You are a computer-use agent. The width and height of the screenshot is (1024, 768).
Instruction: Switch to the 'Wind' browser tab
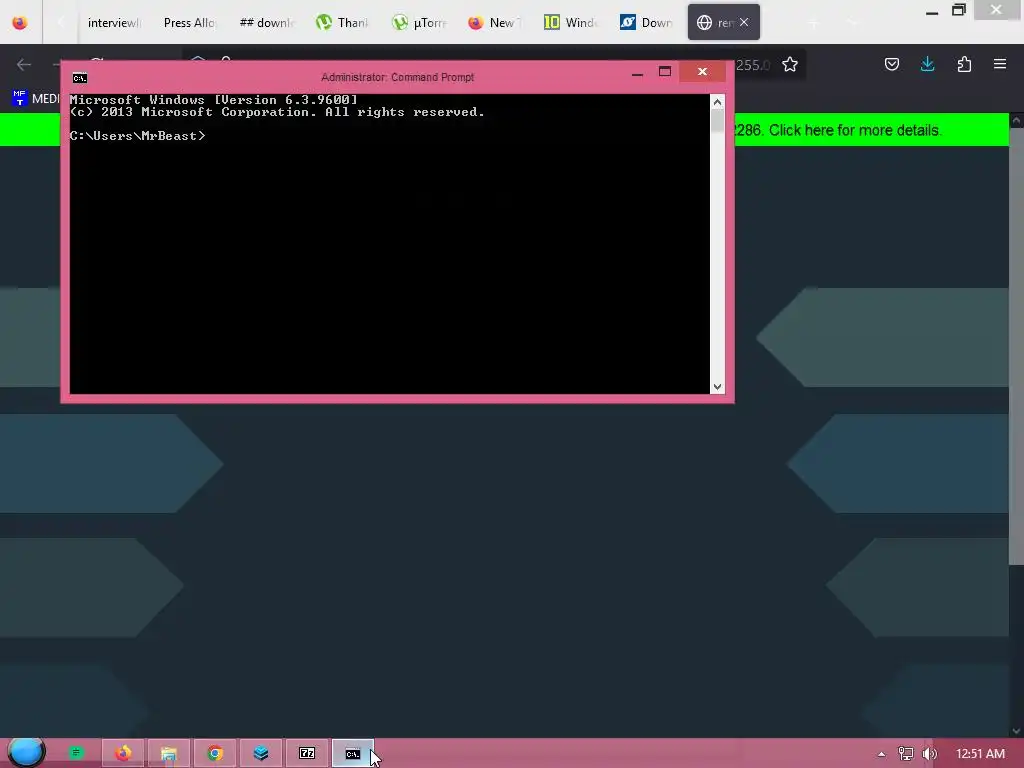coord(570,23)
